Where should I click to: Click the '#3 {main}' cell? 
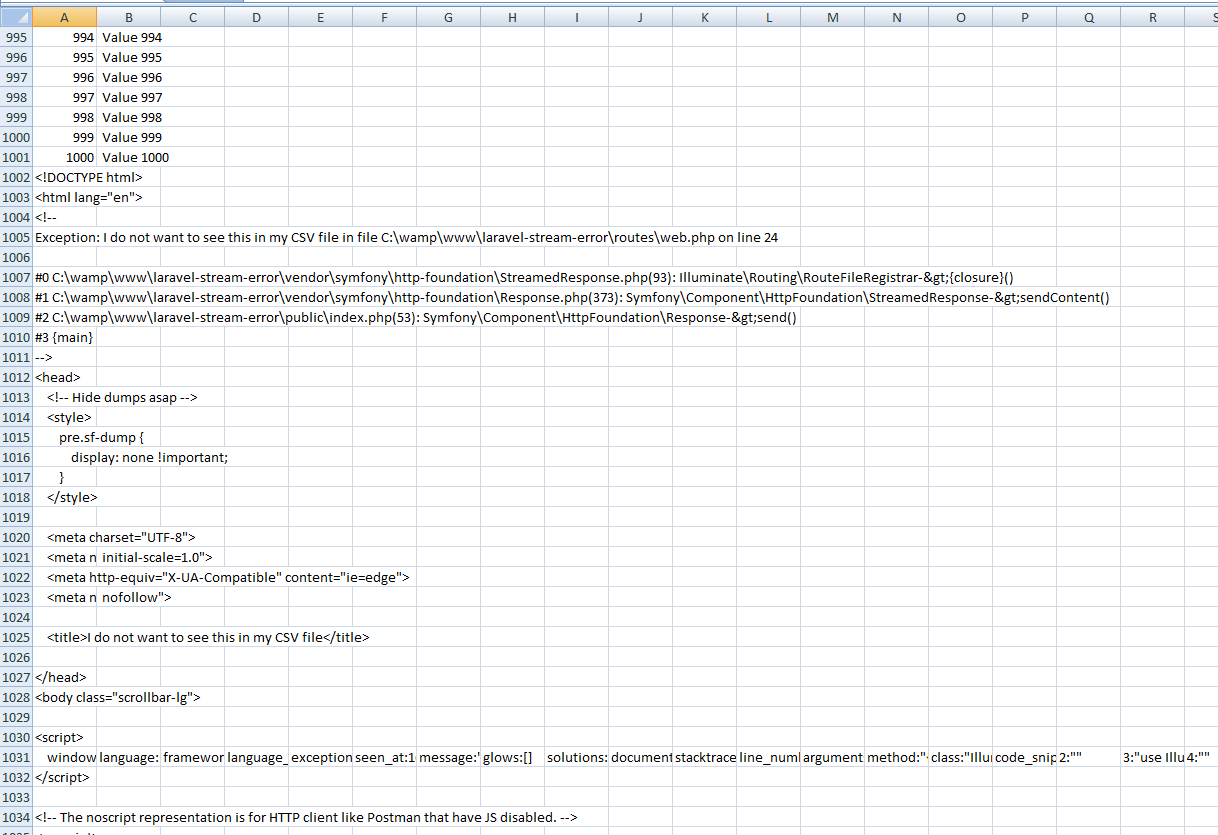65,337
